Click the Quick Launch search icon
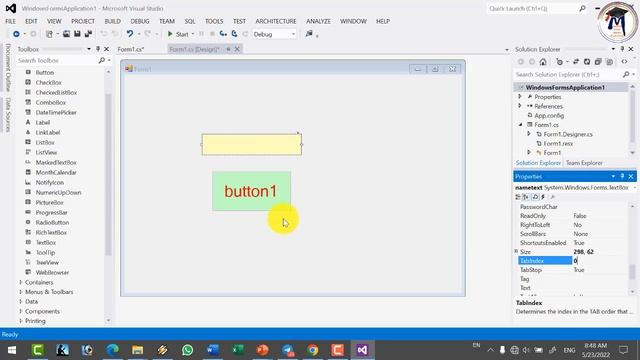The image size is (640, 360). pyautogui.click(x=582, y=8)
